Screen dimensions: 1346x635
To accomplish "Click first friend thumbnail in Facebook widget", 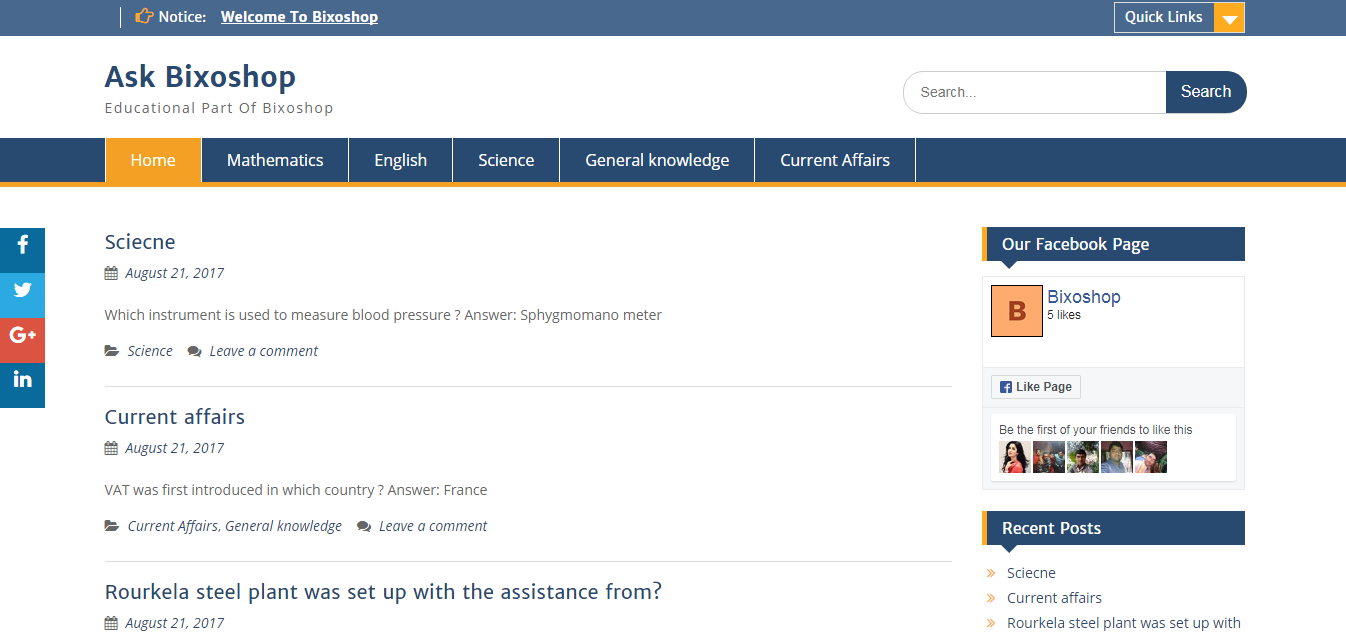I will [1015, 457].
